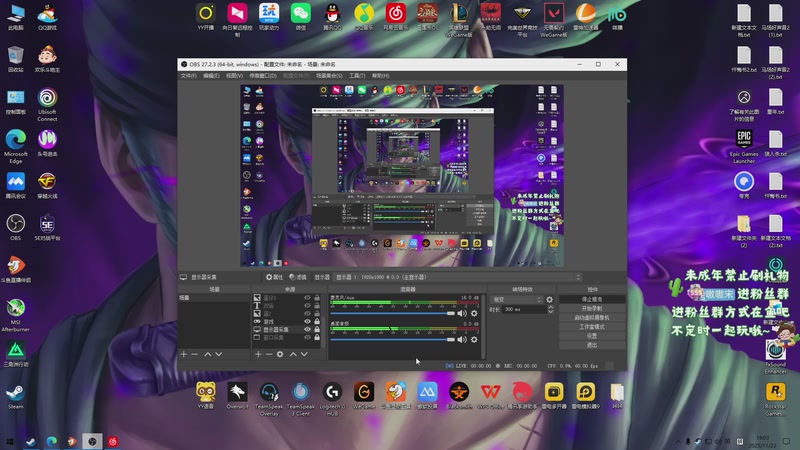
Task: Toggle the lock on 窗口采集 source
Action: coord(317,337)
